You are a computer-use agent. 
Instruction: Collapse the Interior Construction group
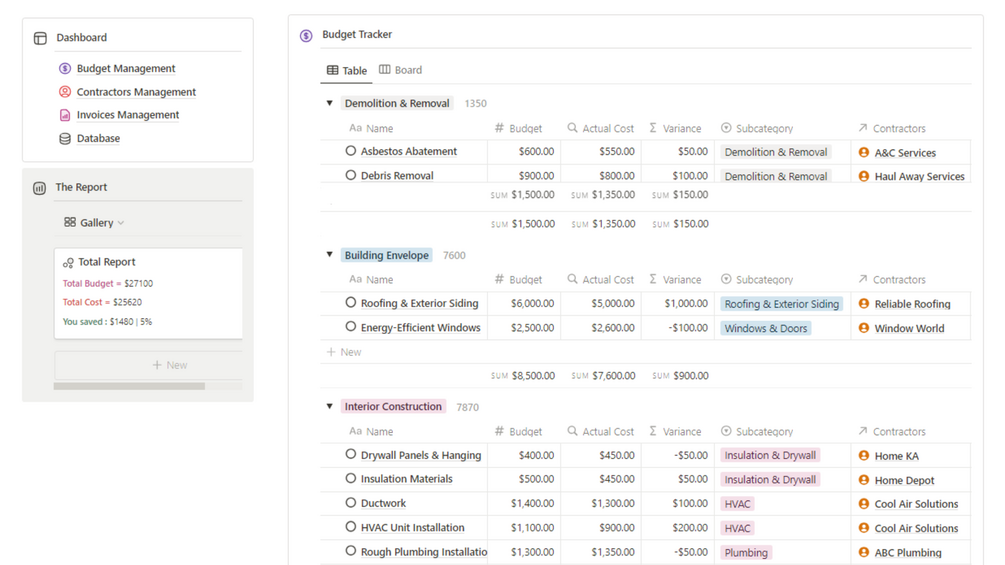point(329,407)
